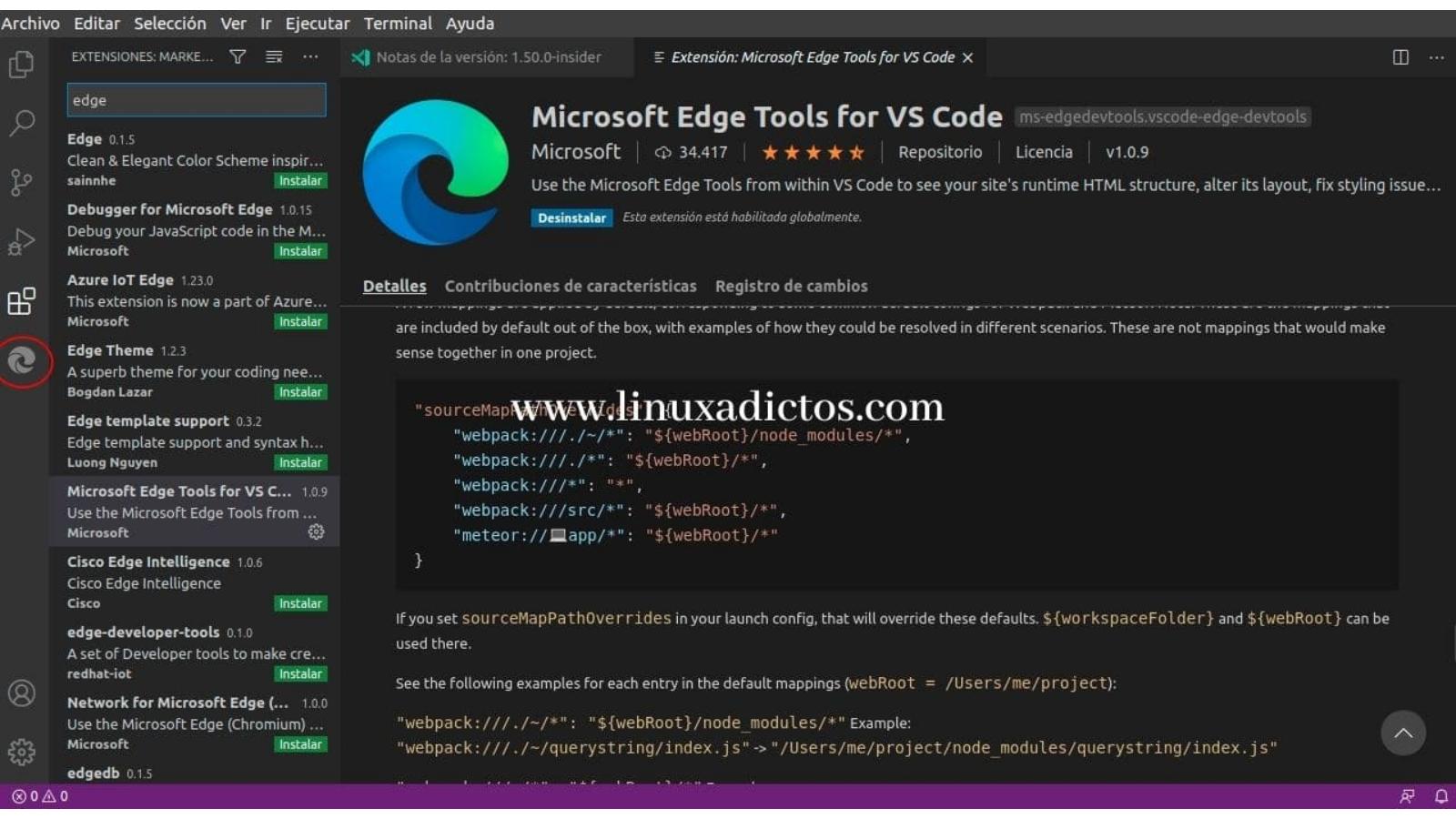Install Edge template support extension
1456x819 pixels.
[x=300, y=463]
